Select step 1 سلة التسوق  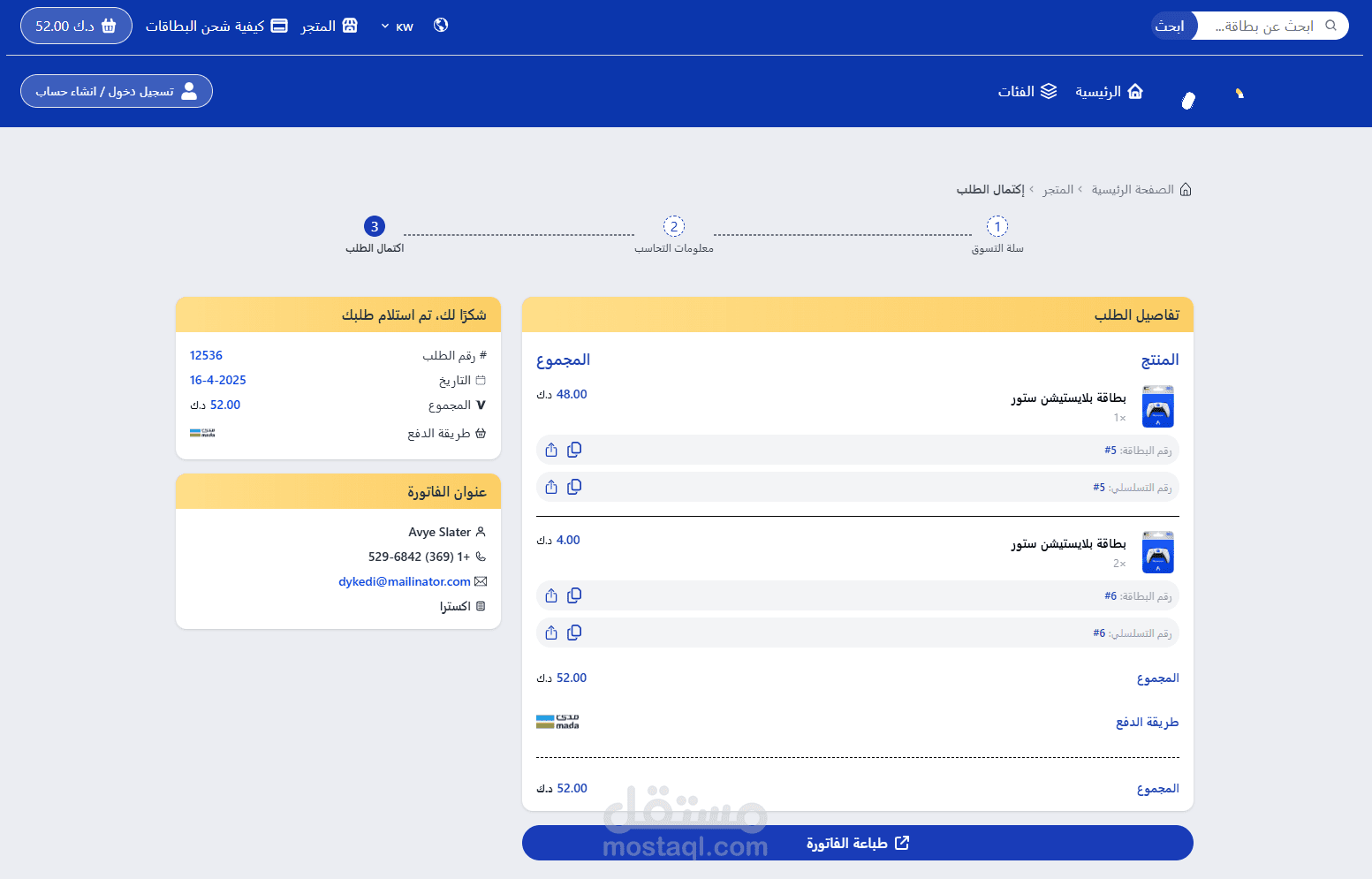(x=997, y=235)
